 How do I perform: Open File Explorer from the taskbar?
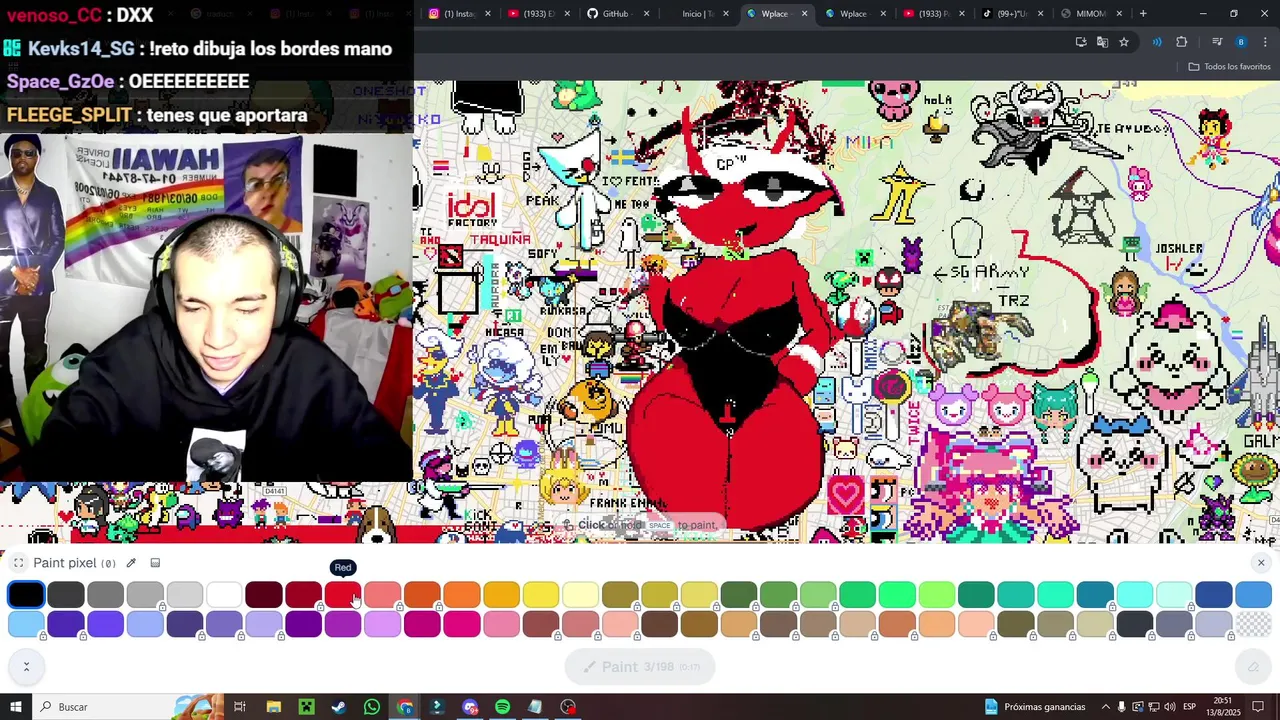273,707
